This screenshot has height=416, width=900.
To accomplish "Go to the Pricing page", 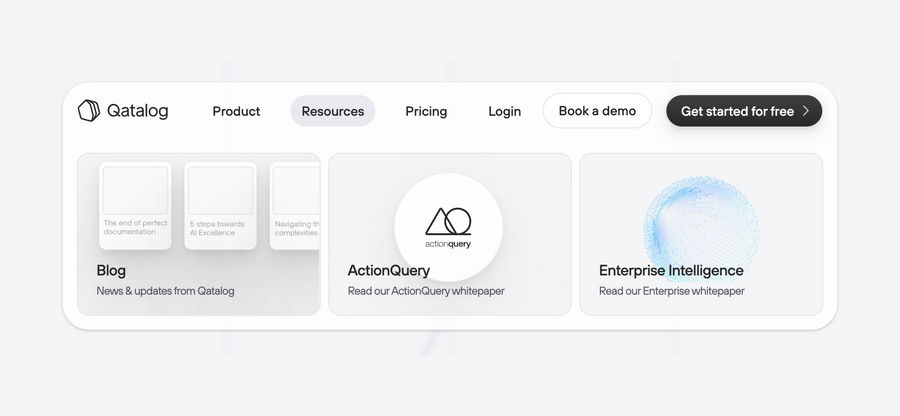I will pyautogui.click(x=426, y=111).
